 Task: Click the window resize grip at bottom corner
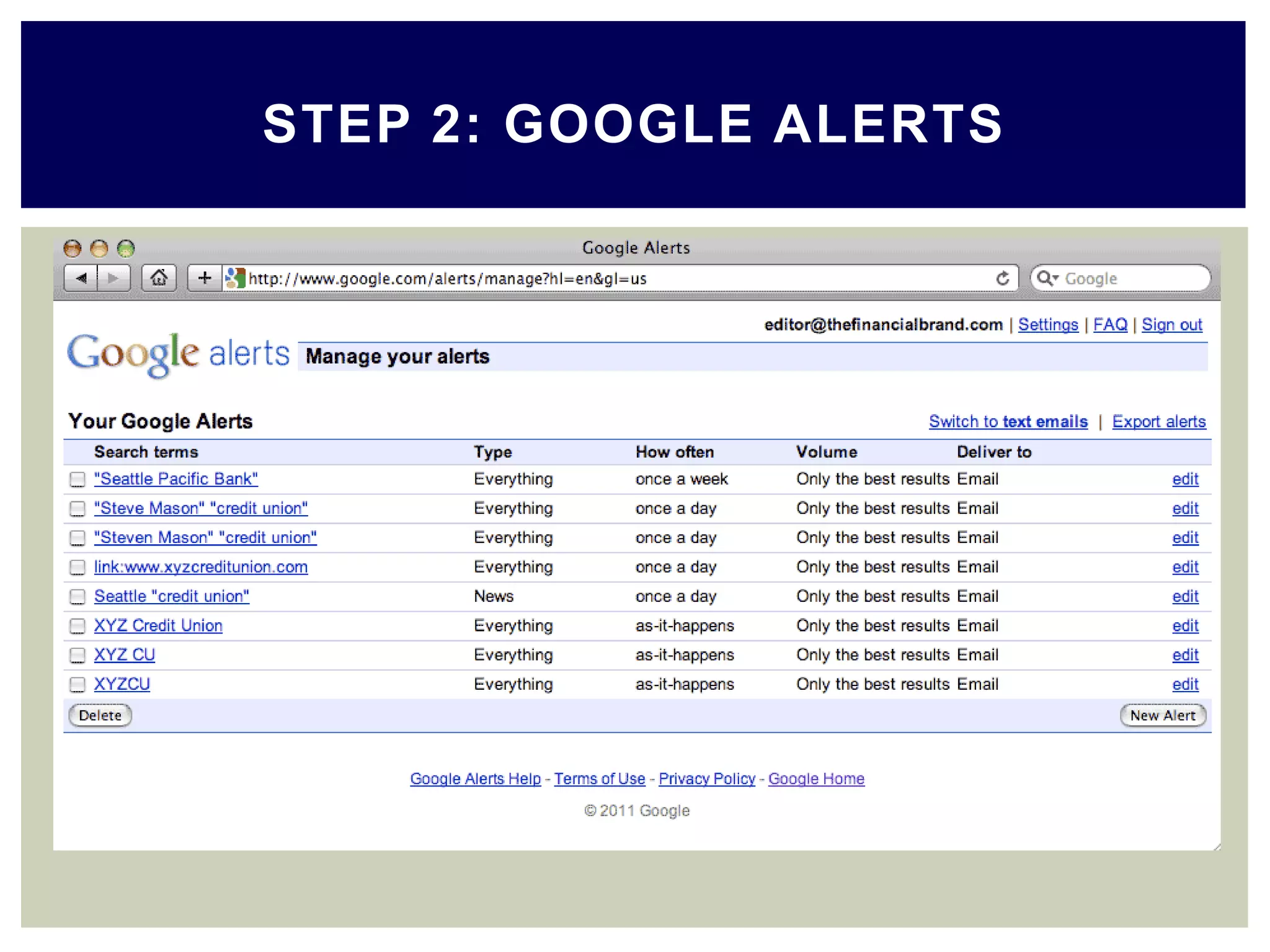1217,847
